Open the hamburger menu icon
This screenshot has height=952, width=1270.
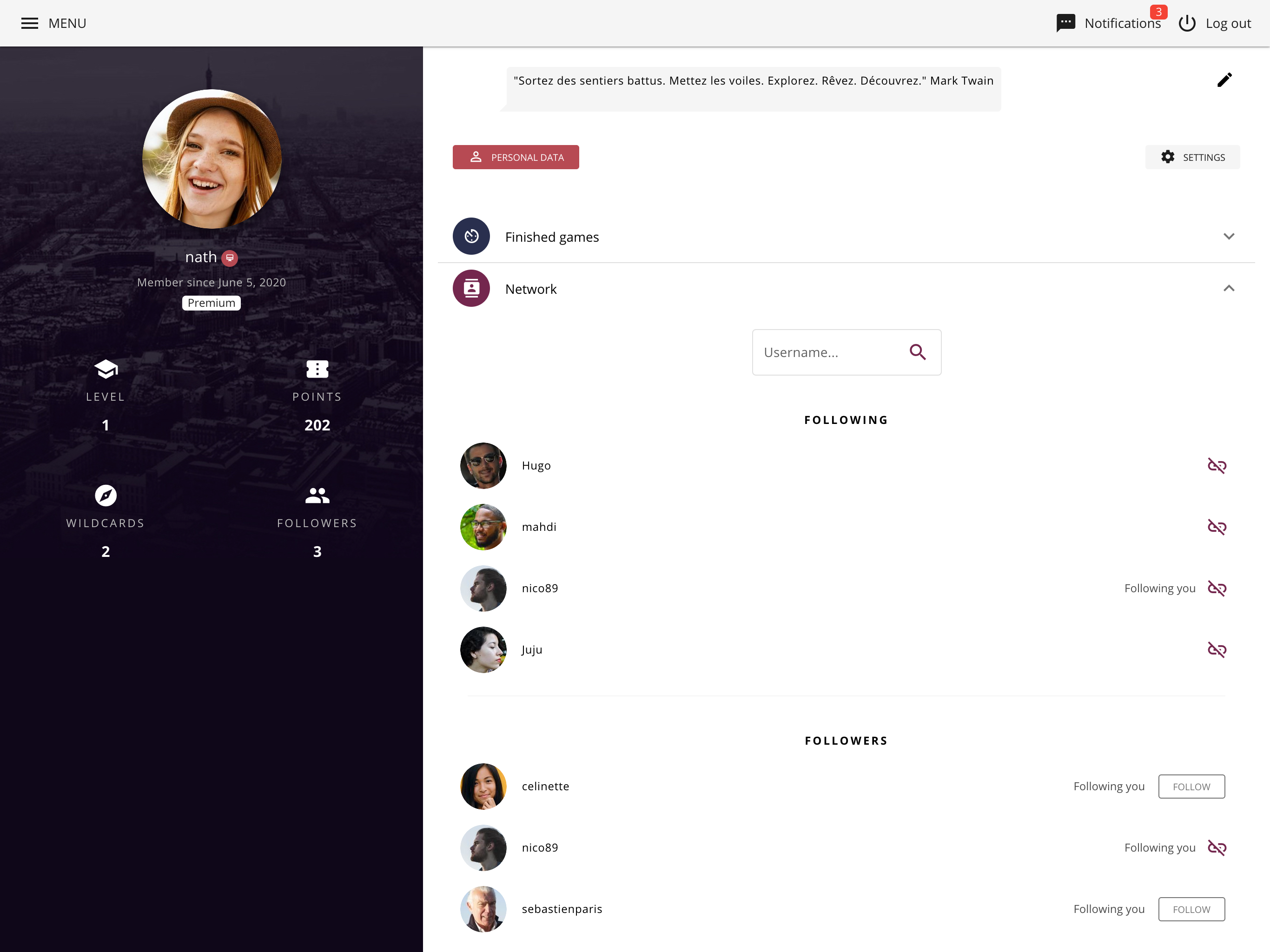(x=29, y=23)
